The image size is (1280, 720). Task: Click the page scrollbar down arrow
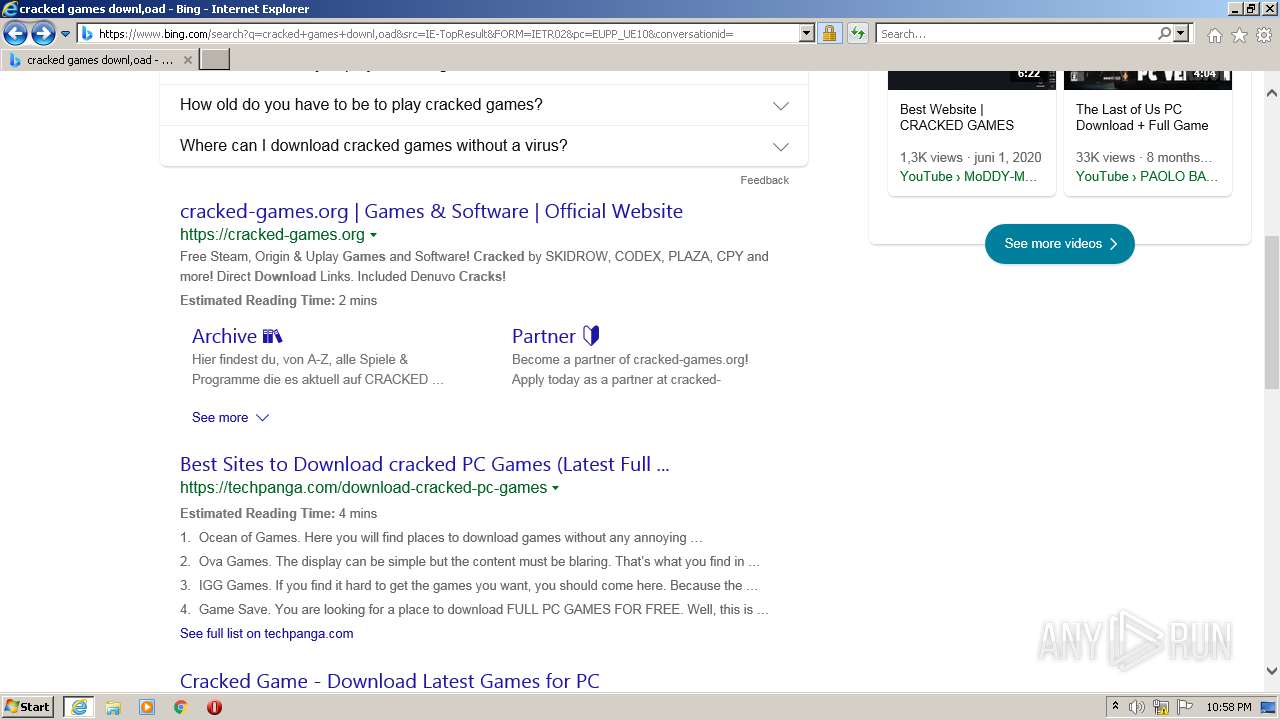1272,671
